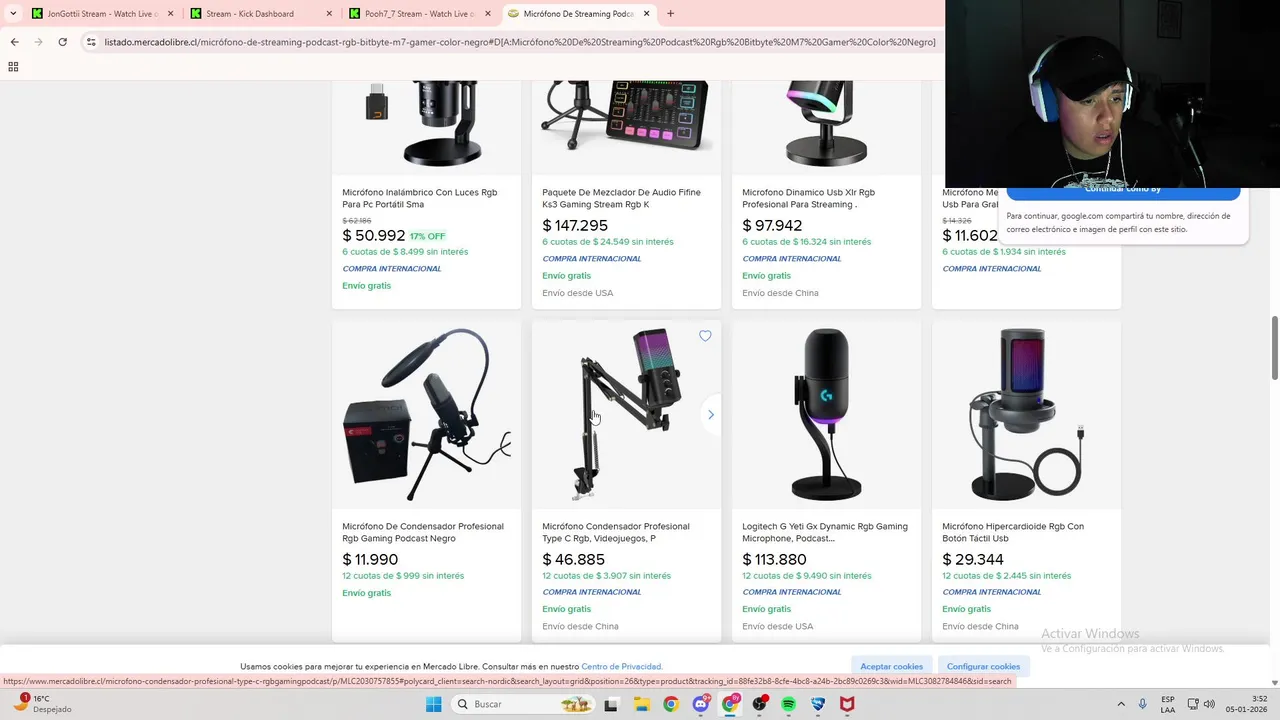Open the Chrome apps grid icon

13,67
